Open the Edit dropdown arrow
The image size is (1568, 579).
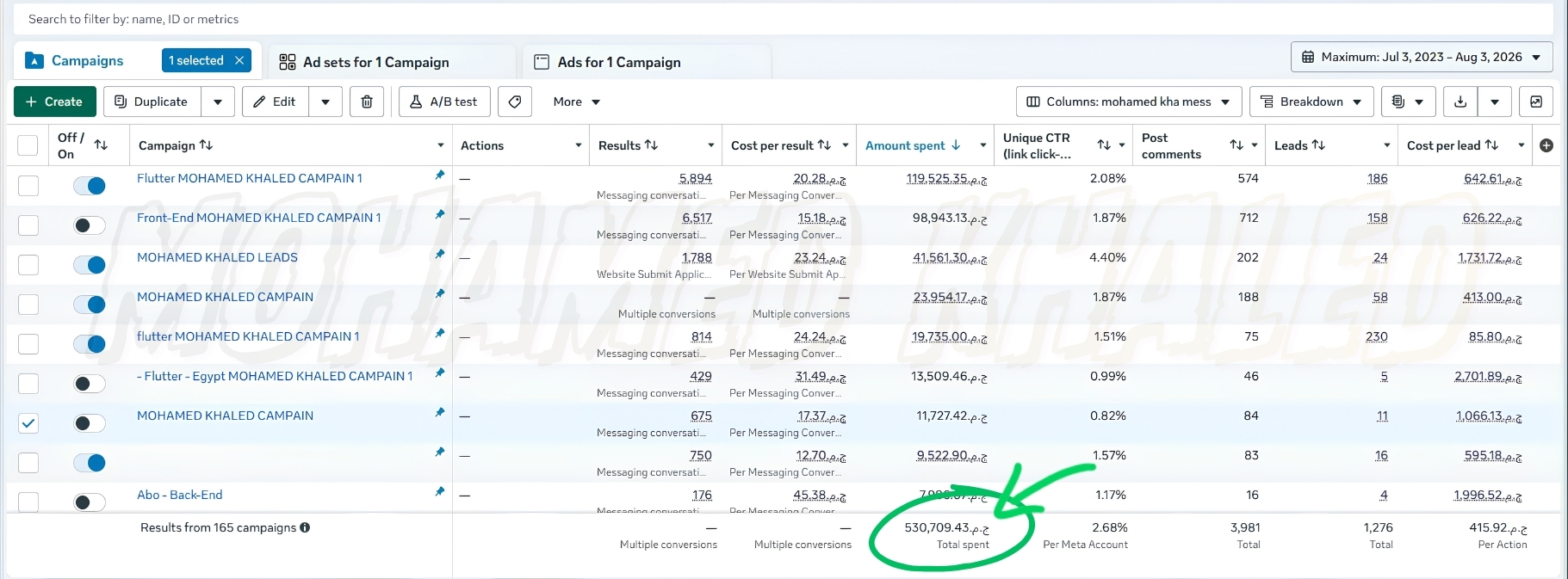point(325,102)
